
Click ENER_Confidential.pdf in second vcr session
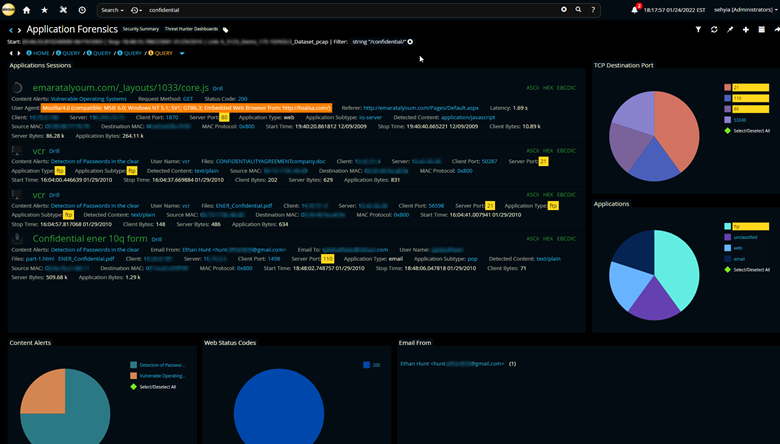pyautogui.click(x=244, y=206)
